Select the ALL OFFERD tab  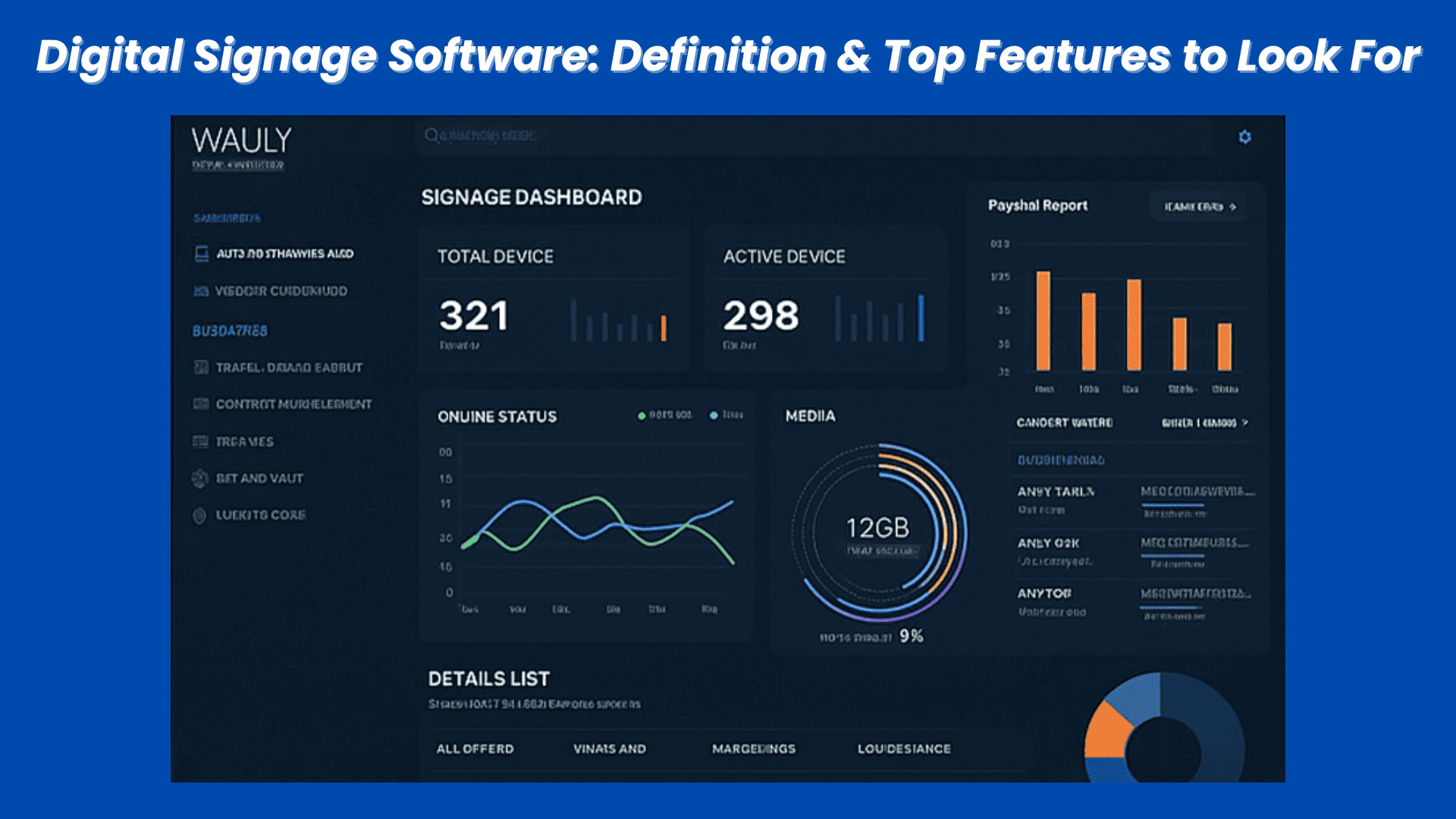pos(475,748)
